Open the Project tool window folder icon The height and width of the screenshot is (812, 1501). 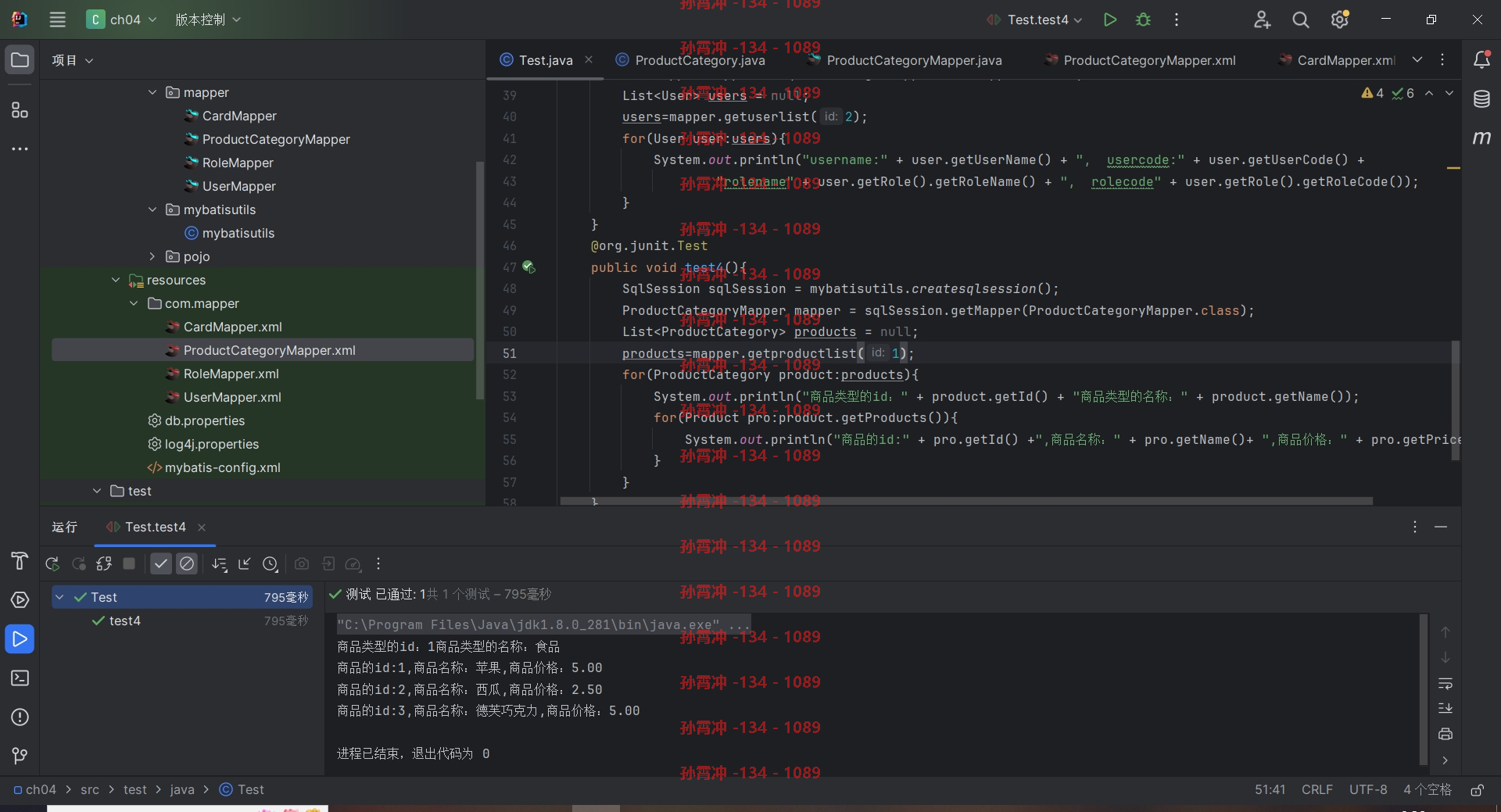pos(20,60)
